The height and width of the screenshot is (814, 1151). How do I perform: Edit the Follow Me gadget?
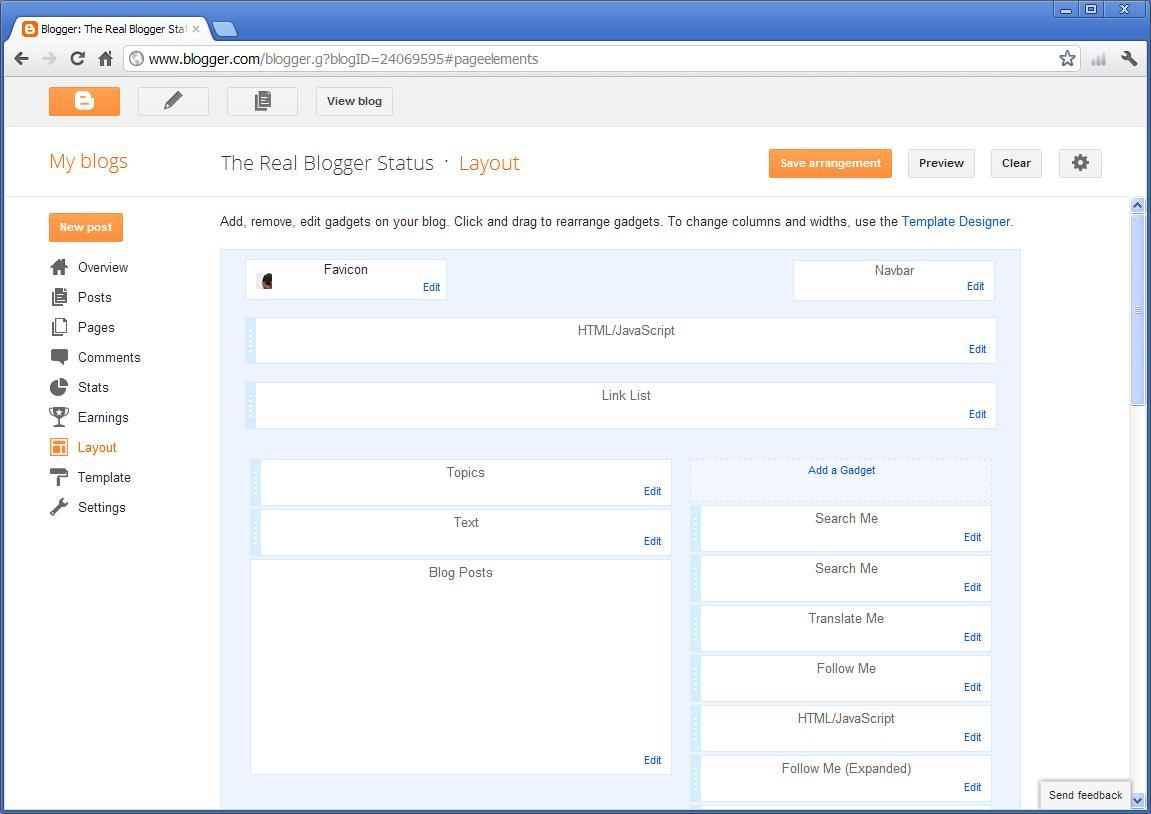[973, 688]
